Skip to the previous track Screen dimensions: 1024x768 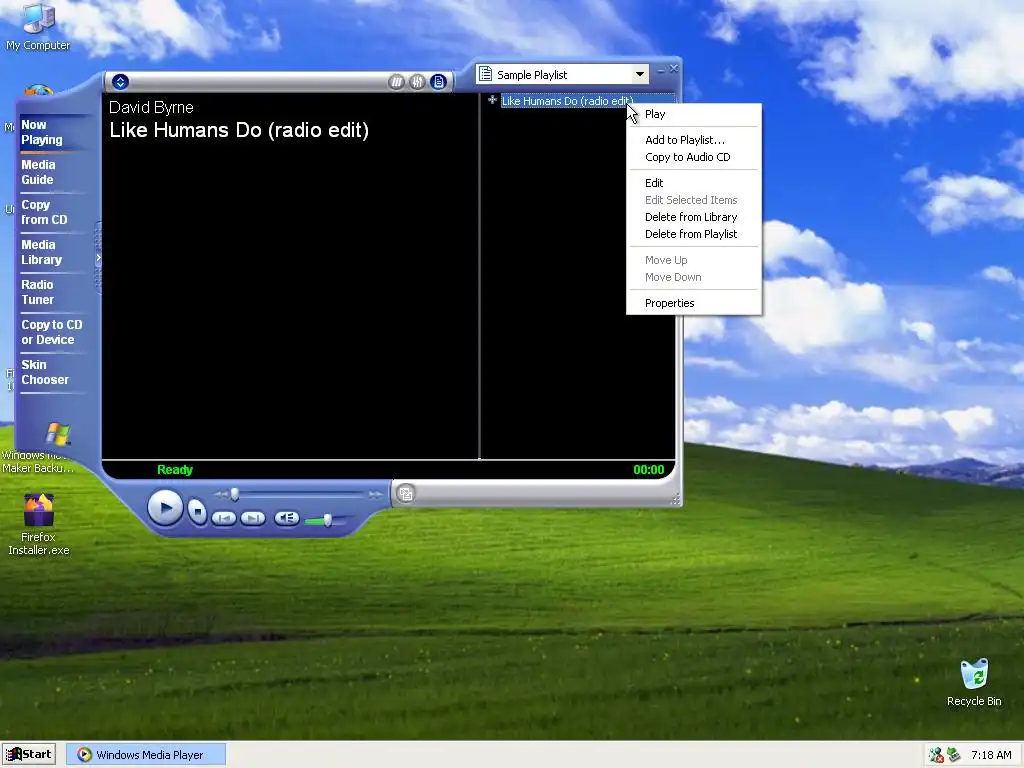tap(224, 518)
